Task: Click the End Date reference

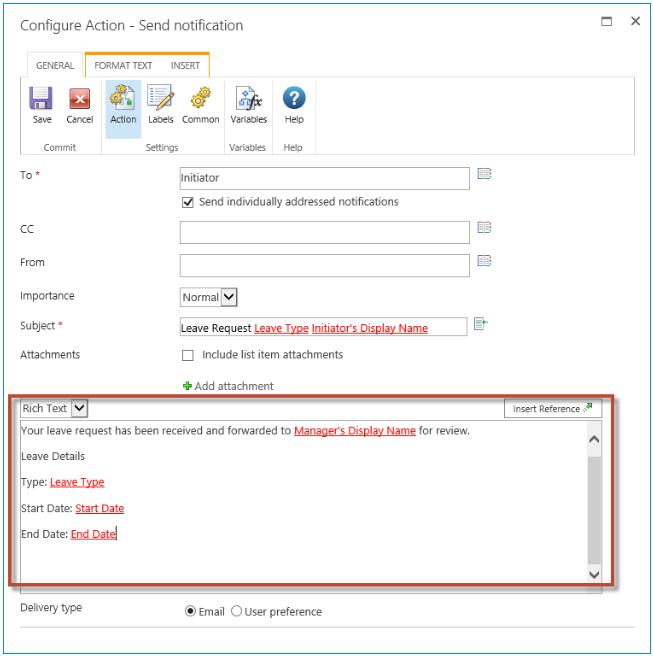Action: 93,534
